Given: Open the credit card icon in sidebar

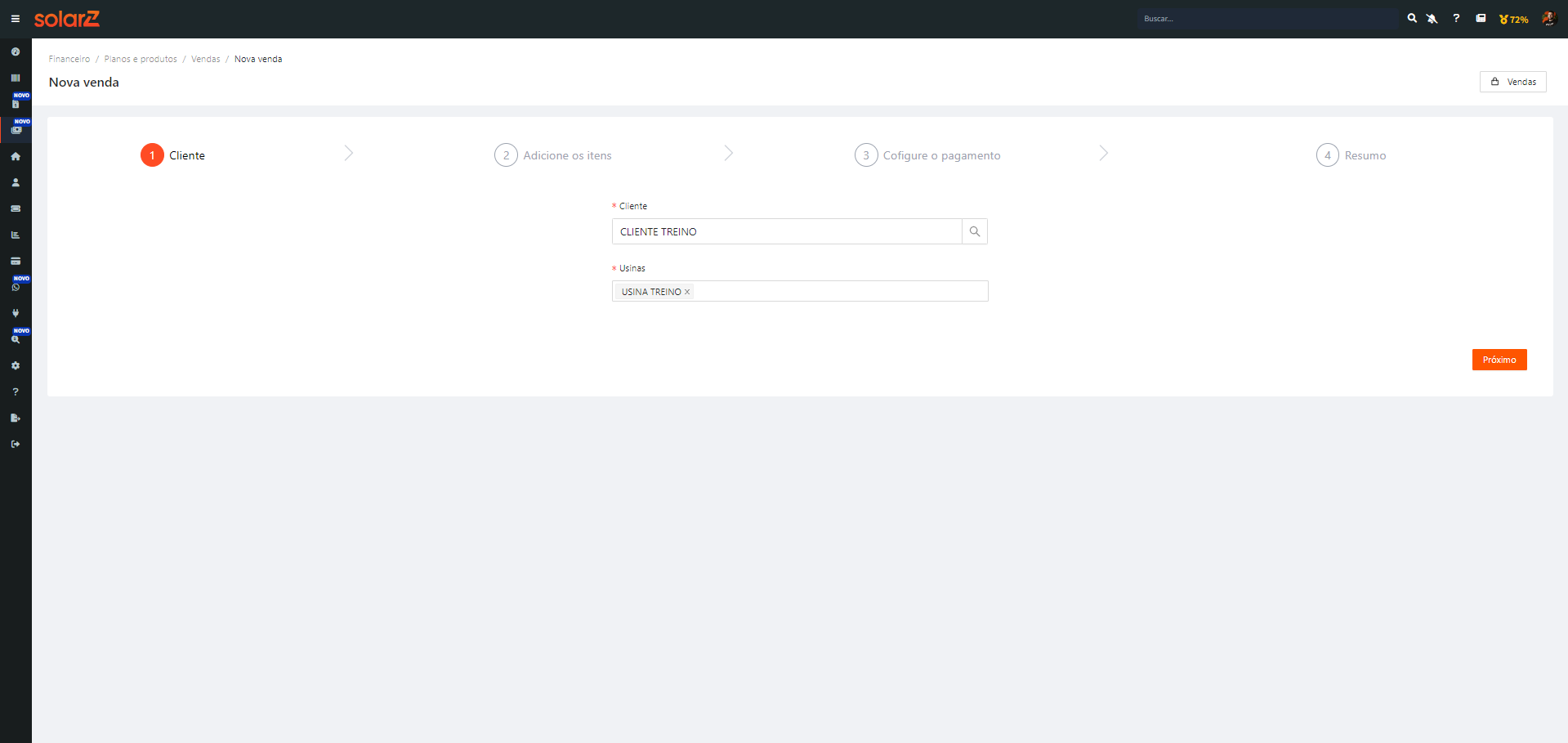Looking at the screenshot, I should [x=16, y=261].
